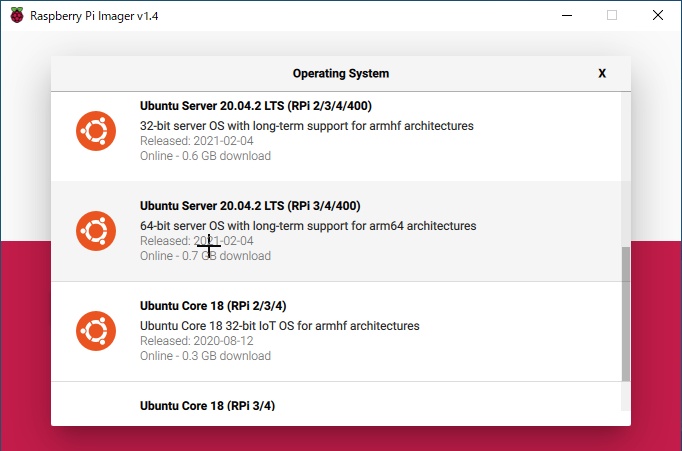Click the Operating System dialog heading

(341, 73)
